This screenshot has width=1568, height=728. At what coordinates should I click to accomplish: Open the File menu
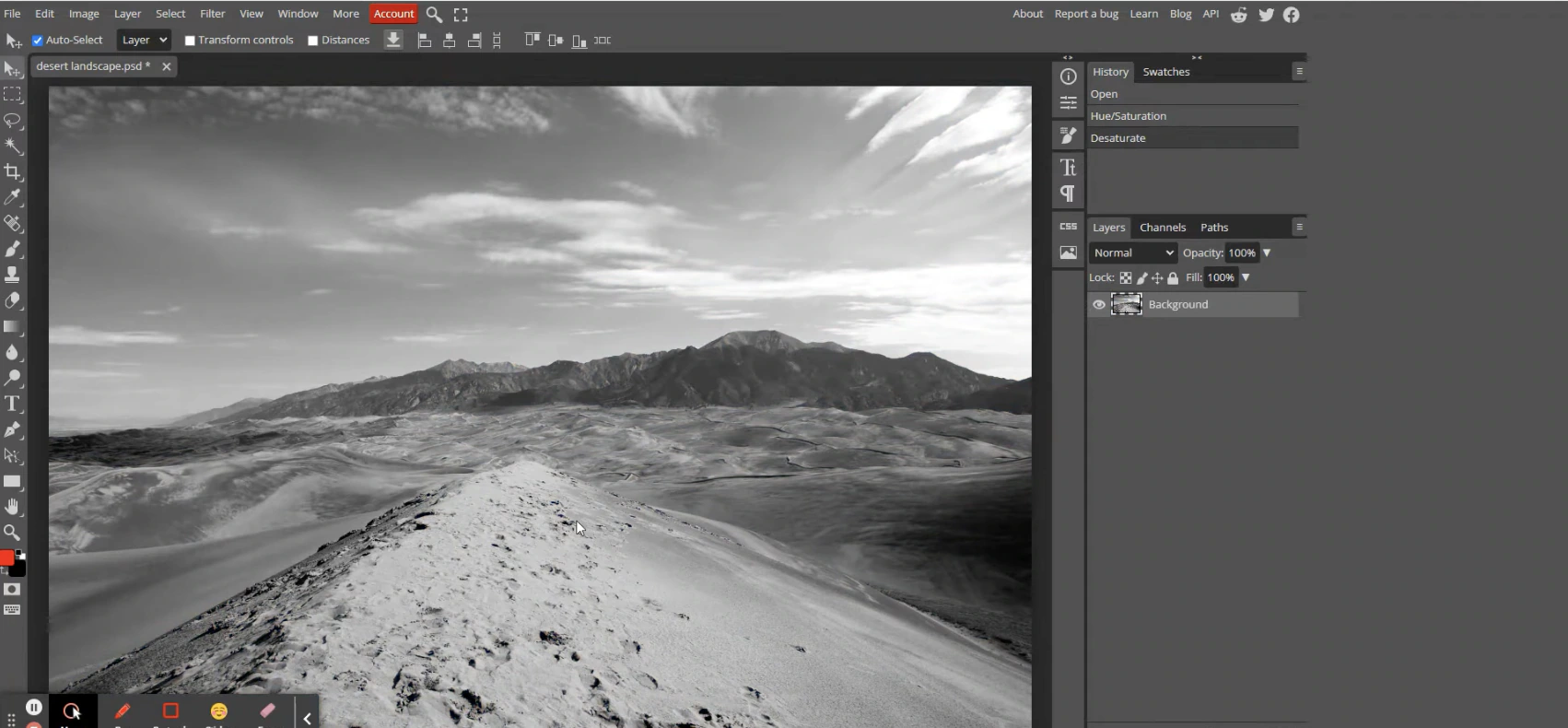point(12,14)
